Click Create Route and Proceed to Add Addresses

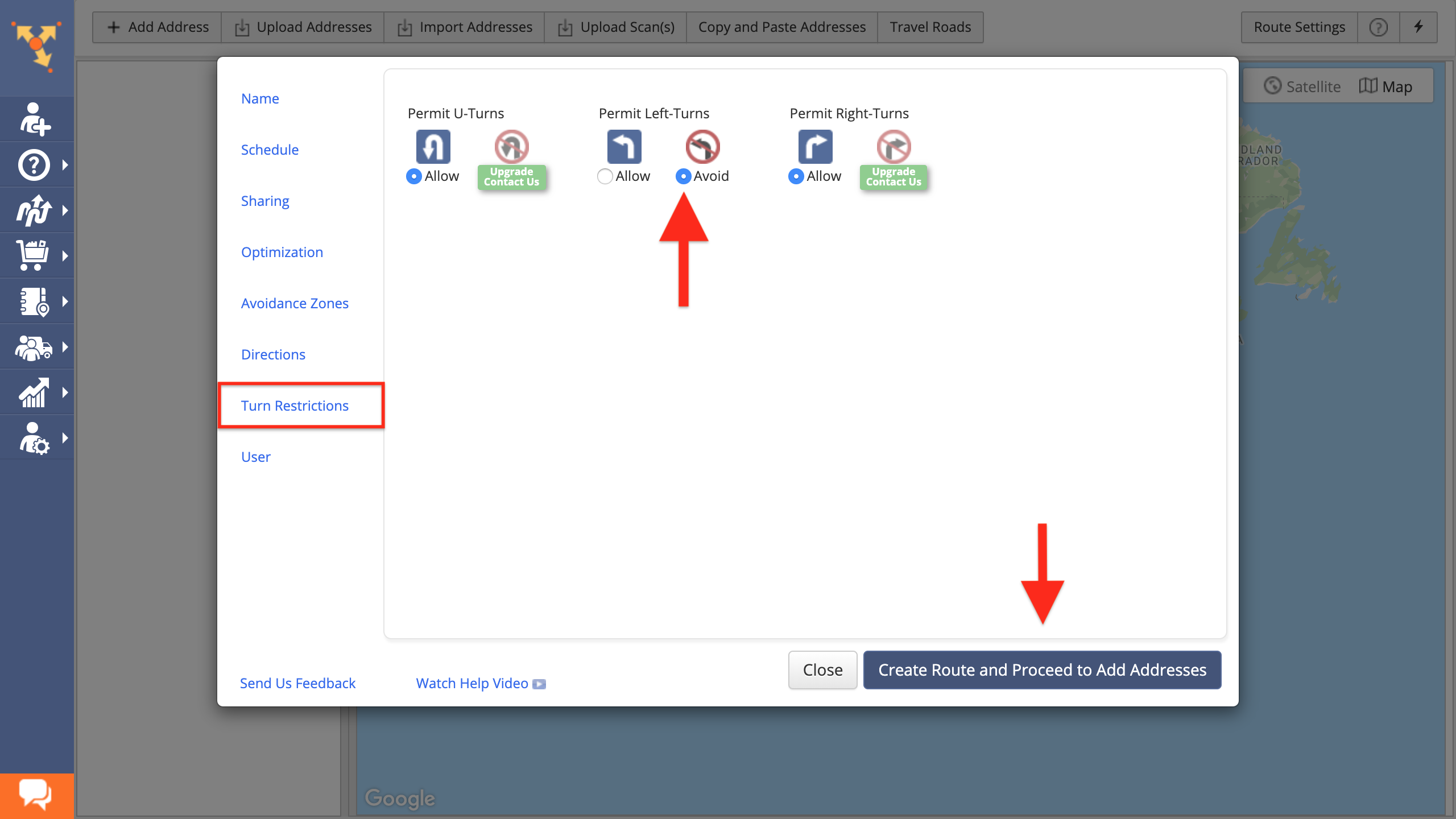[x=1041, y=670]
